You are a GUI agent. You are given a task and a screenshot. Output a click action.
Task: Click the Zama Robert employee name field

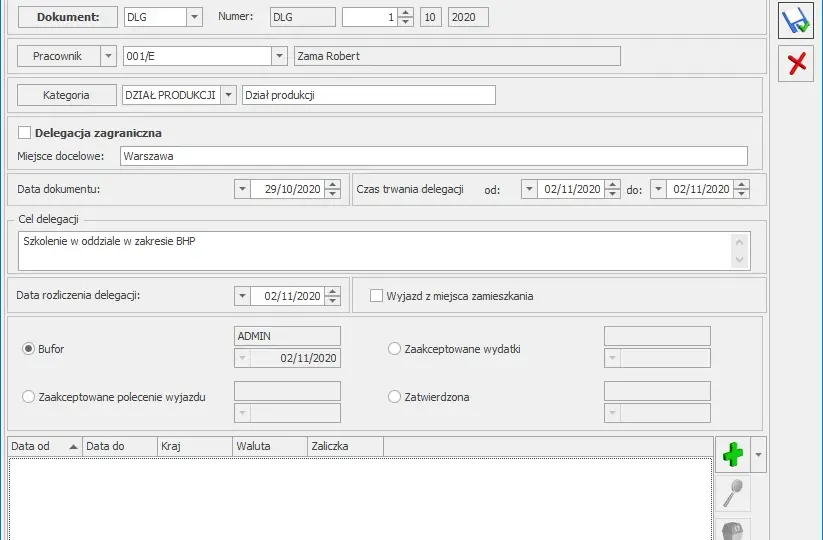point(457,56)
